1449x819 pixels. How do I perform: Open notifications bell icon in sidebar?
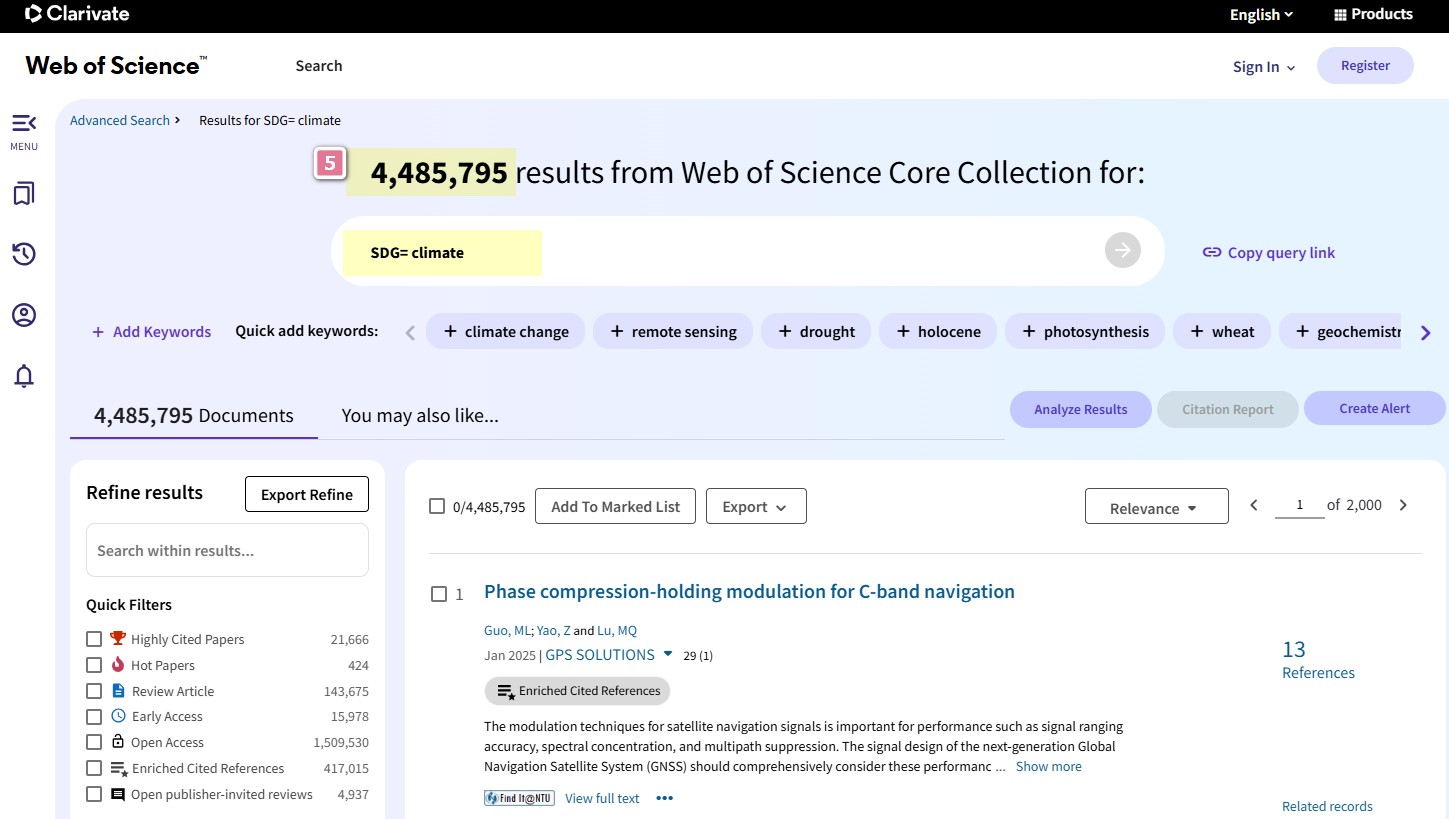[x=24, y=376]
